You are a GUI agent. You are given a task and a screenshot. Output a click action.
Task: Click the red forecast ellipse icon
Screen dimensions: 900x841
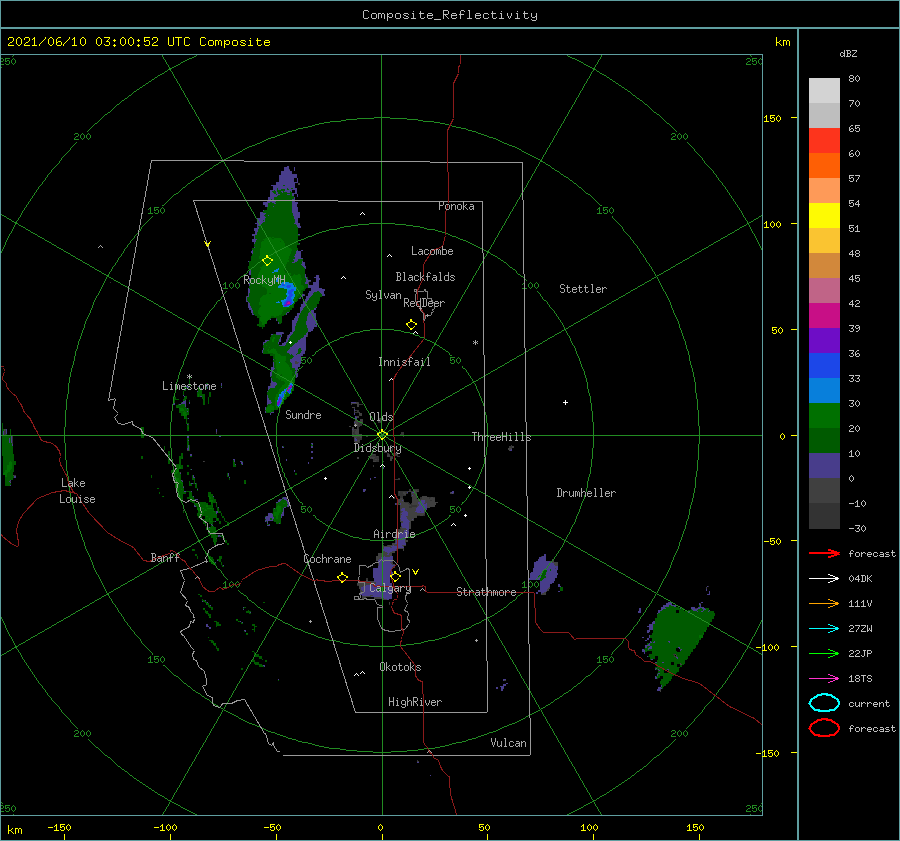click(x=824, y=728)
